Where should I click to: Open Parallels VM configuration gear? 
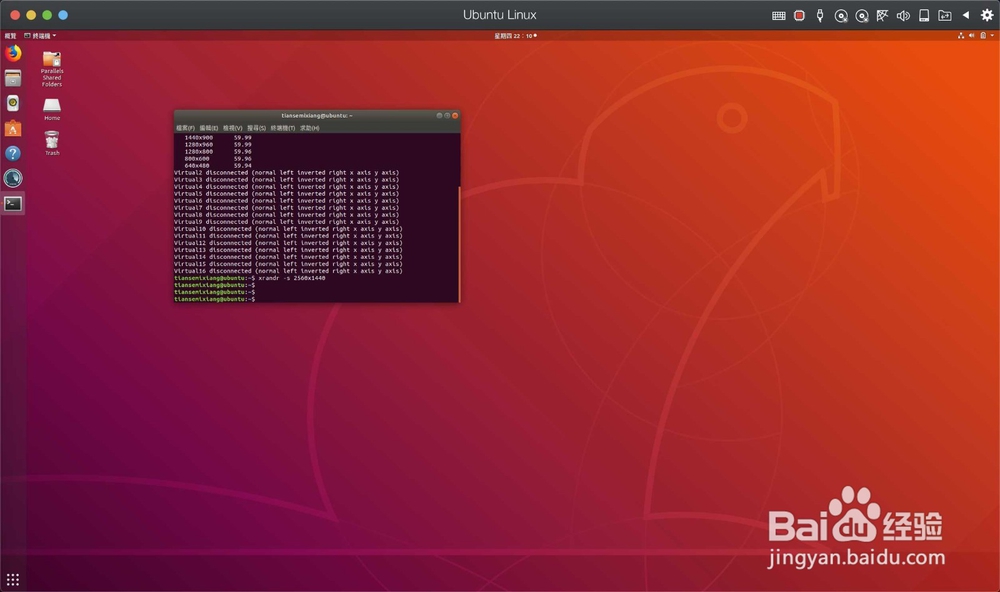click(x=987, y=15)
